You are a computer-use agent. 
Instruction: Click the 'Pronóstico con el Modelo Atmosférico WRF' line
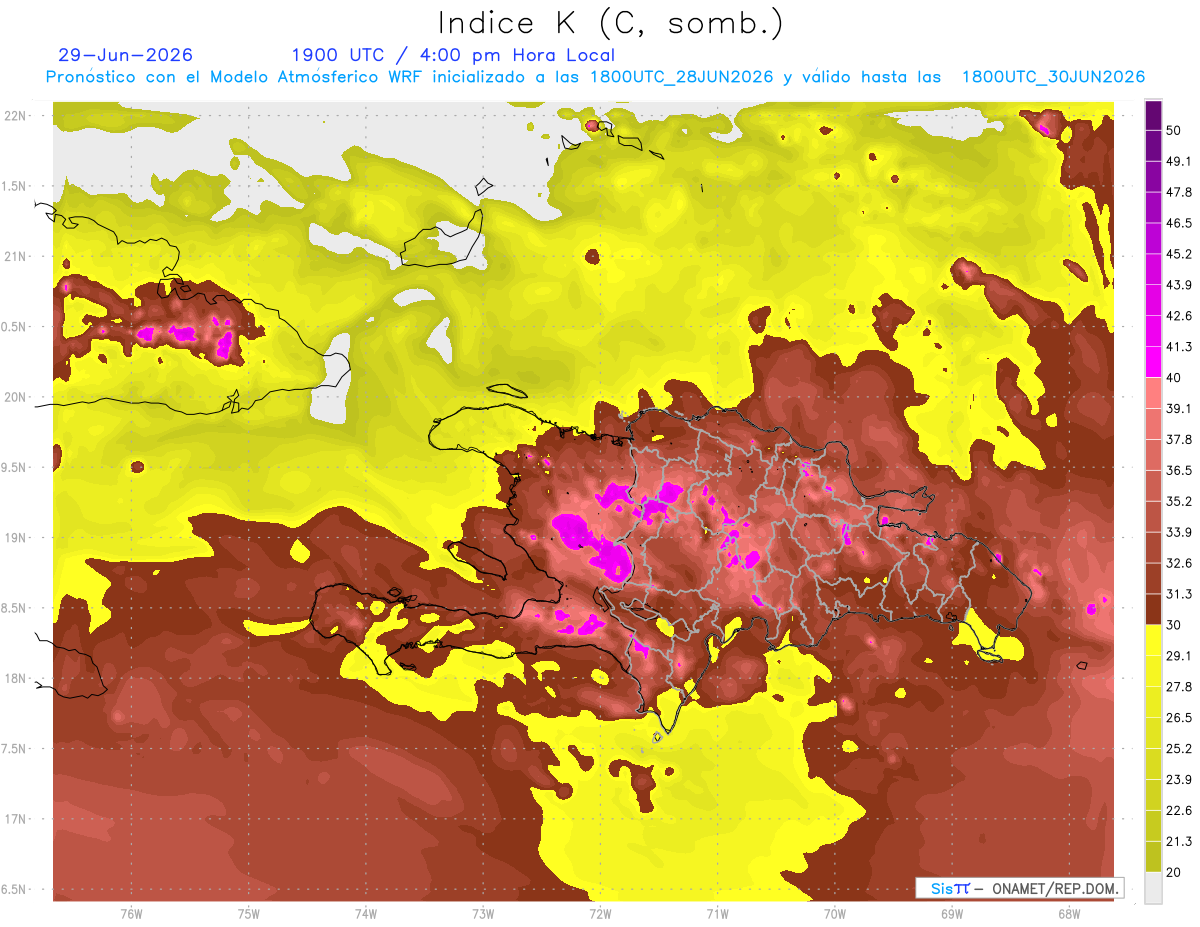(x=595, y=77)
